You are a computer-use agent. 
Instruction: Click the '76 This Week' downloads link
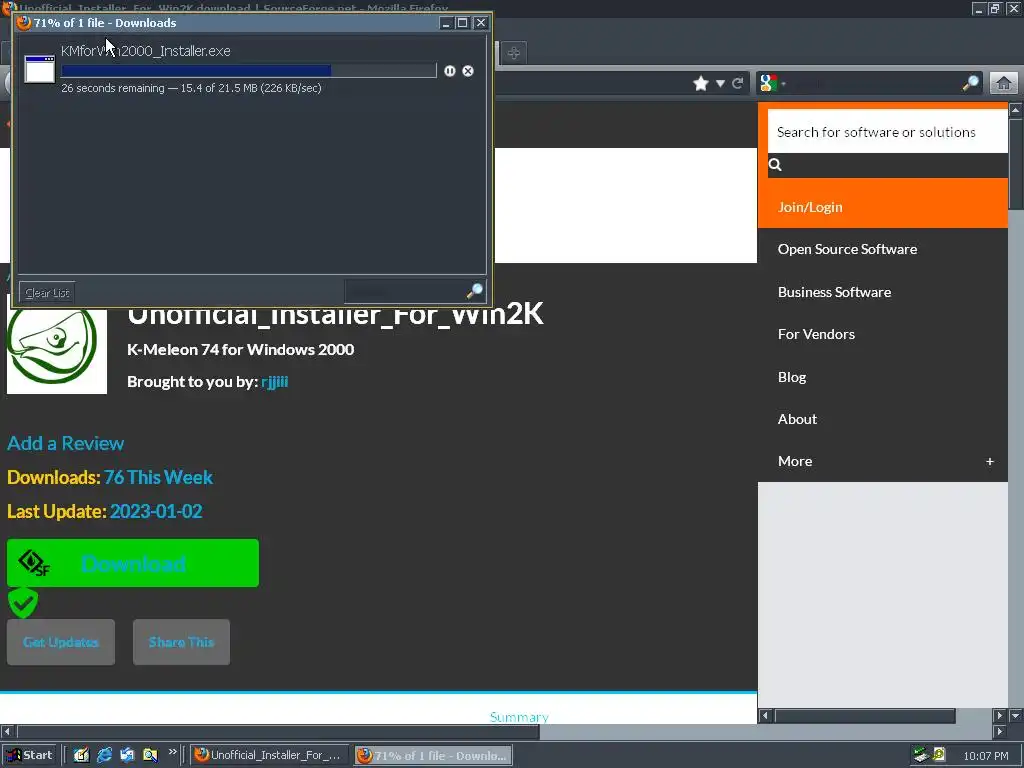pyautogui.click(x=158, y=477)
